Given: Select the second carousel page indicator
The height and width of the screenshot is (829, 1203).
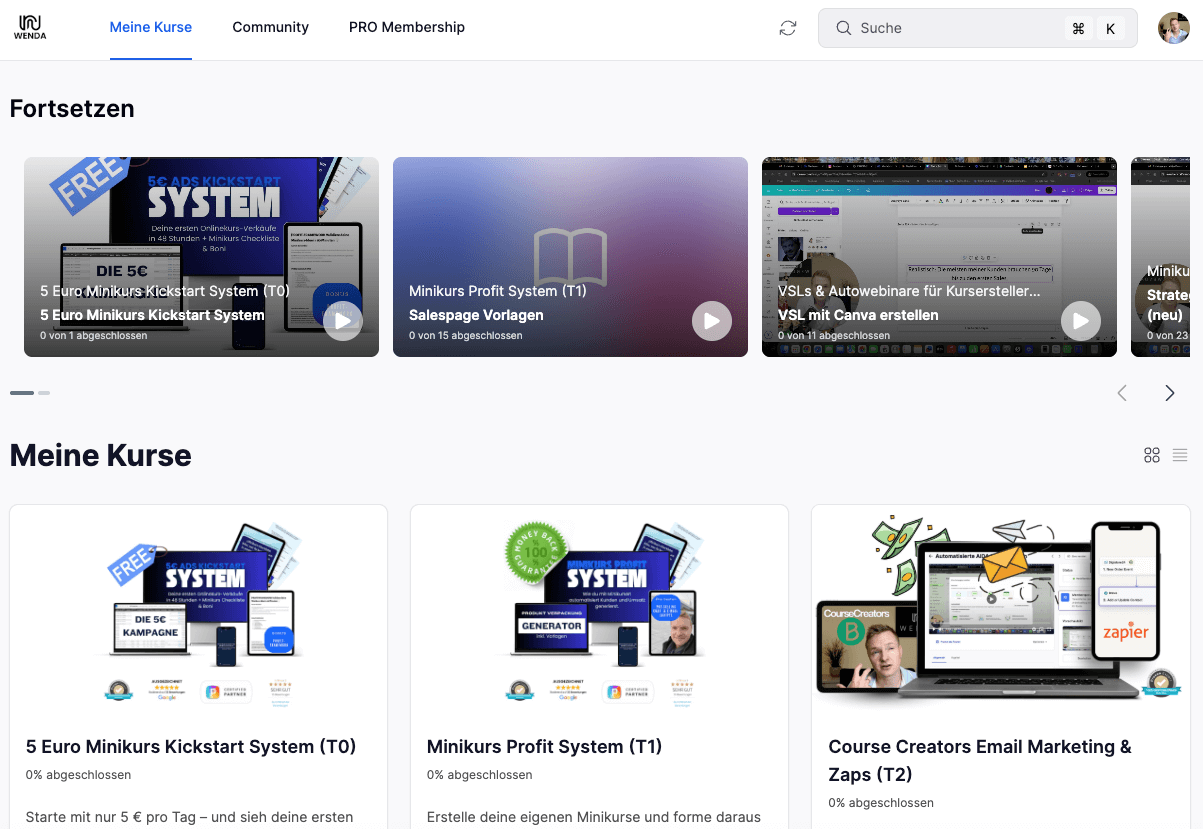Looking at the screenshot, I should click(44, 393).
